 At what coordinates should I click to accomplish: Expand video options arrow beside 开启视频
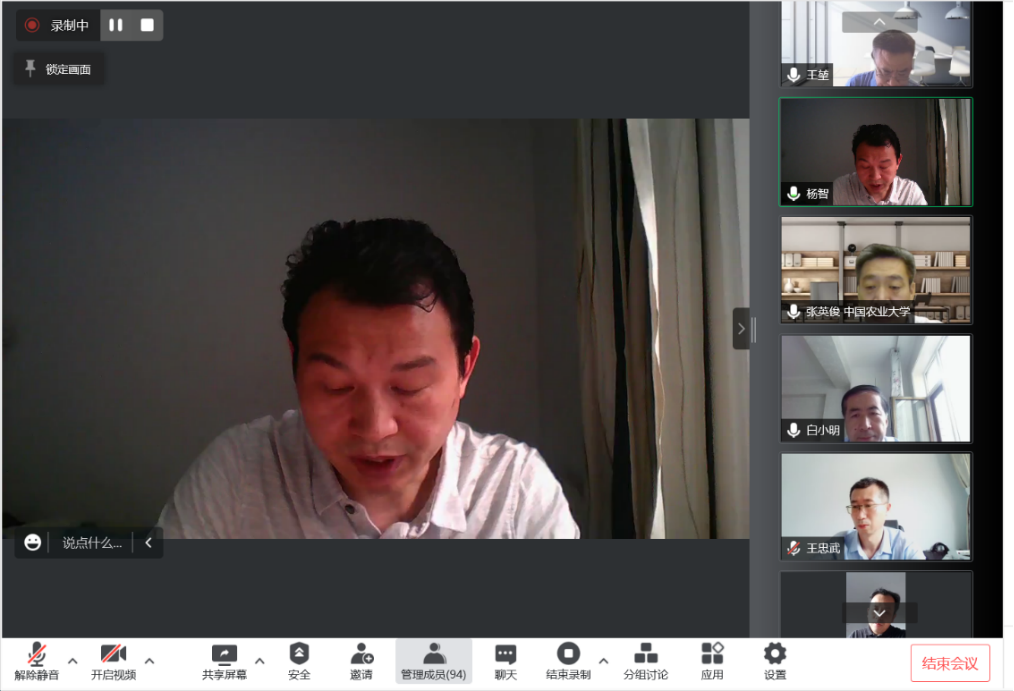point(149,660)
